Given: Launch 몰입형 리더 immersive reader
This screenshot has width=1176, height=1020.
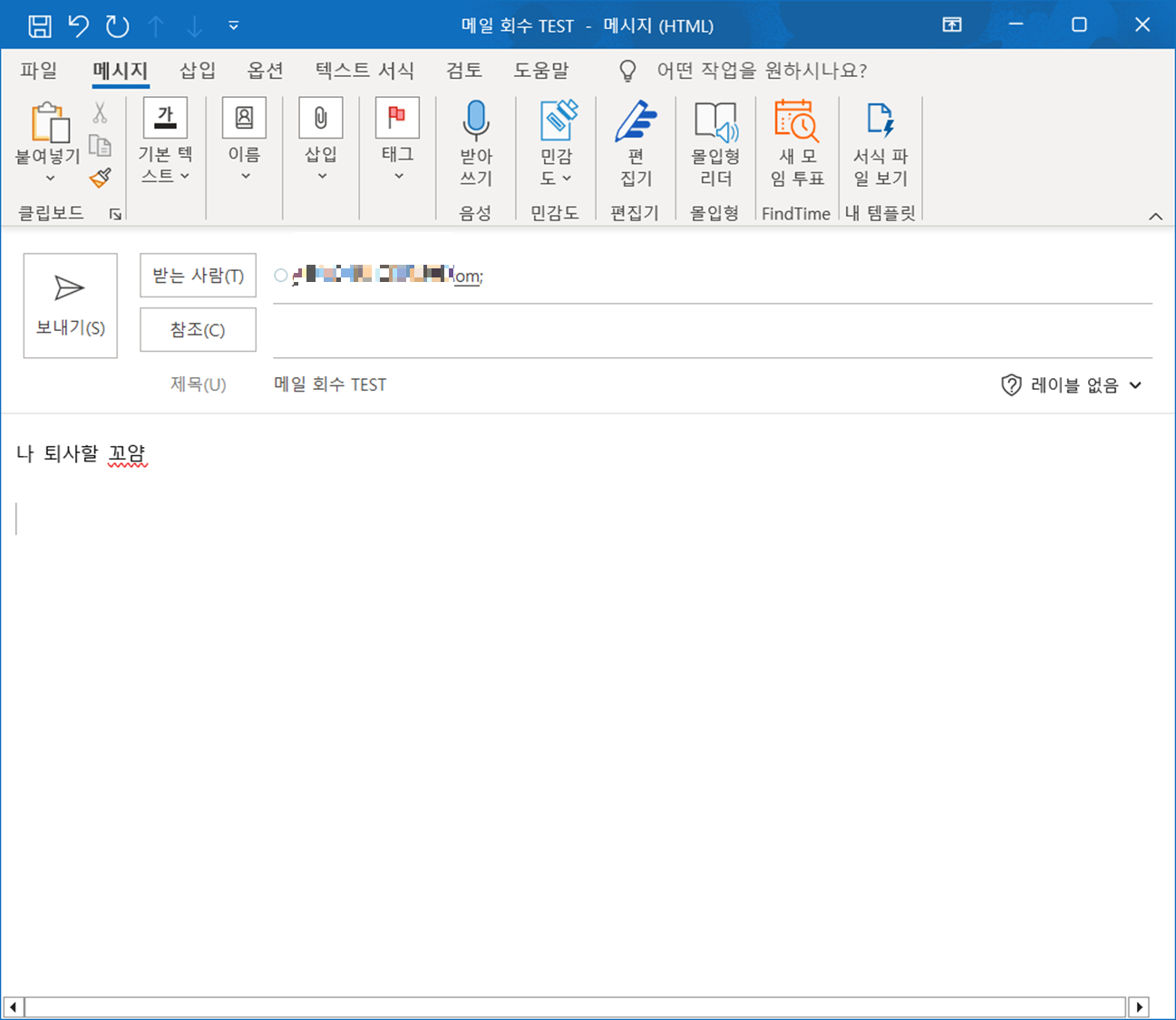Looking at the screenshot, I should tap(715, 143).
